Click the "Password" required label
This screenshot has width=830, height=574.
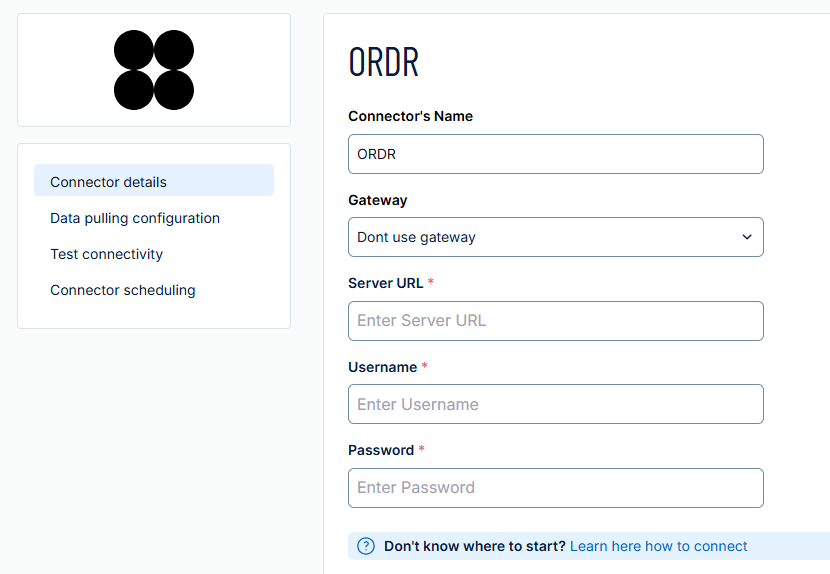[381, 450]
